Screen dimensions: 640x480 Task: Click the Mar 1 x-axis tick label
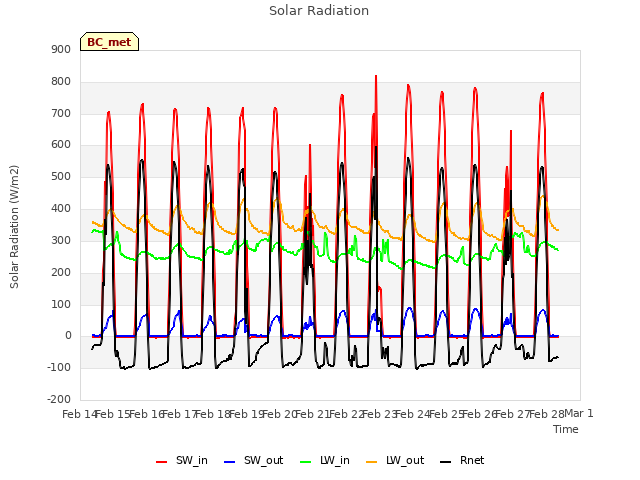tap(579, 413)
